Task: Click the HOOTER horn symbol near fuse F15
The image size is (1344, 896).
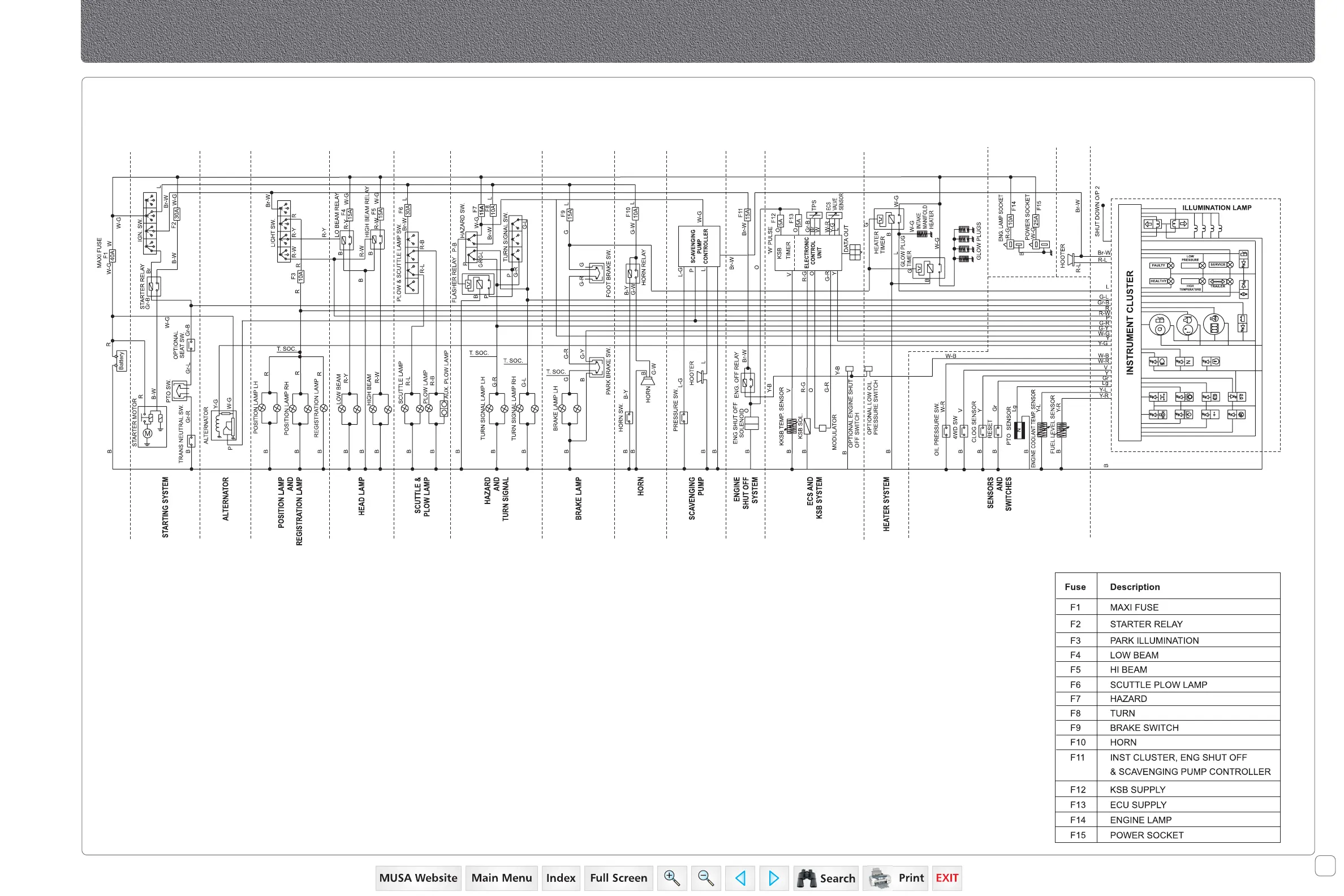Action: tap(1072, 259)
